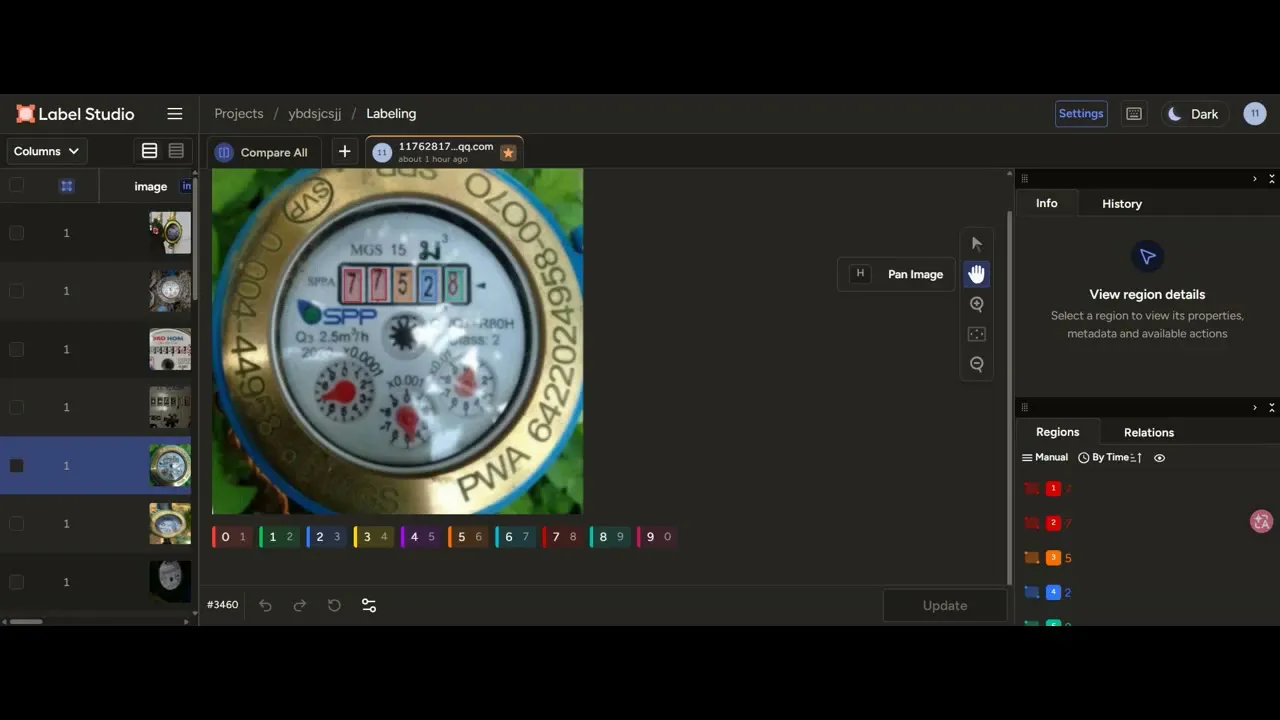Click the star icon on annotation tab
Image resolution: width=1280 pixels, height=720 pixels.
point(508,153)
